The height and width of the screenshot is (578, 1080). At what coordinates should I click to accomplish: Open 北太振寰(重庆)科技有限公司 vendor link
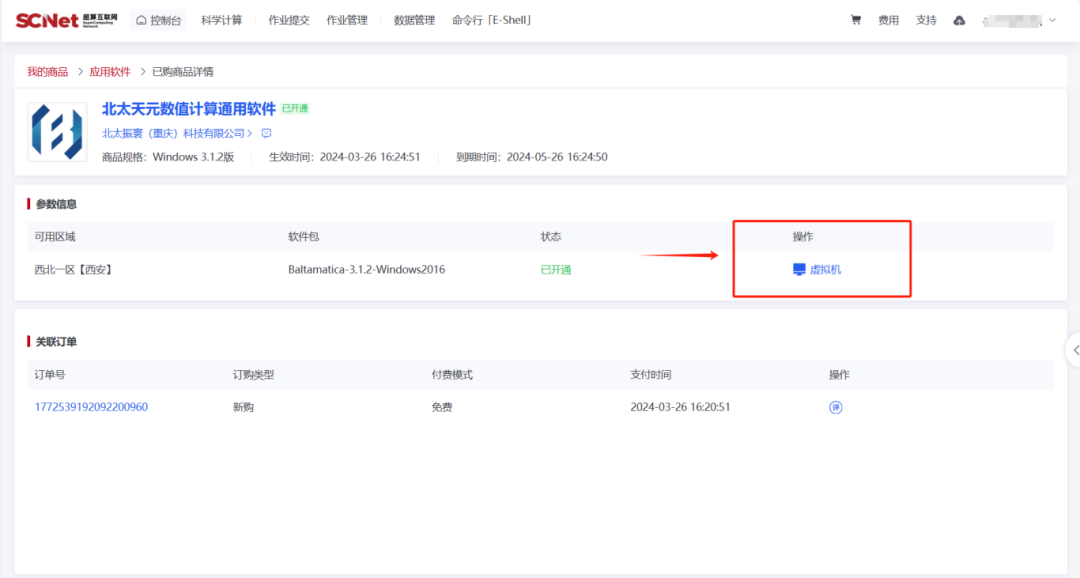coord(176,133)
